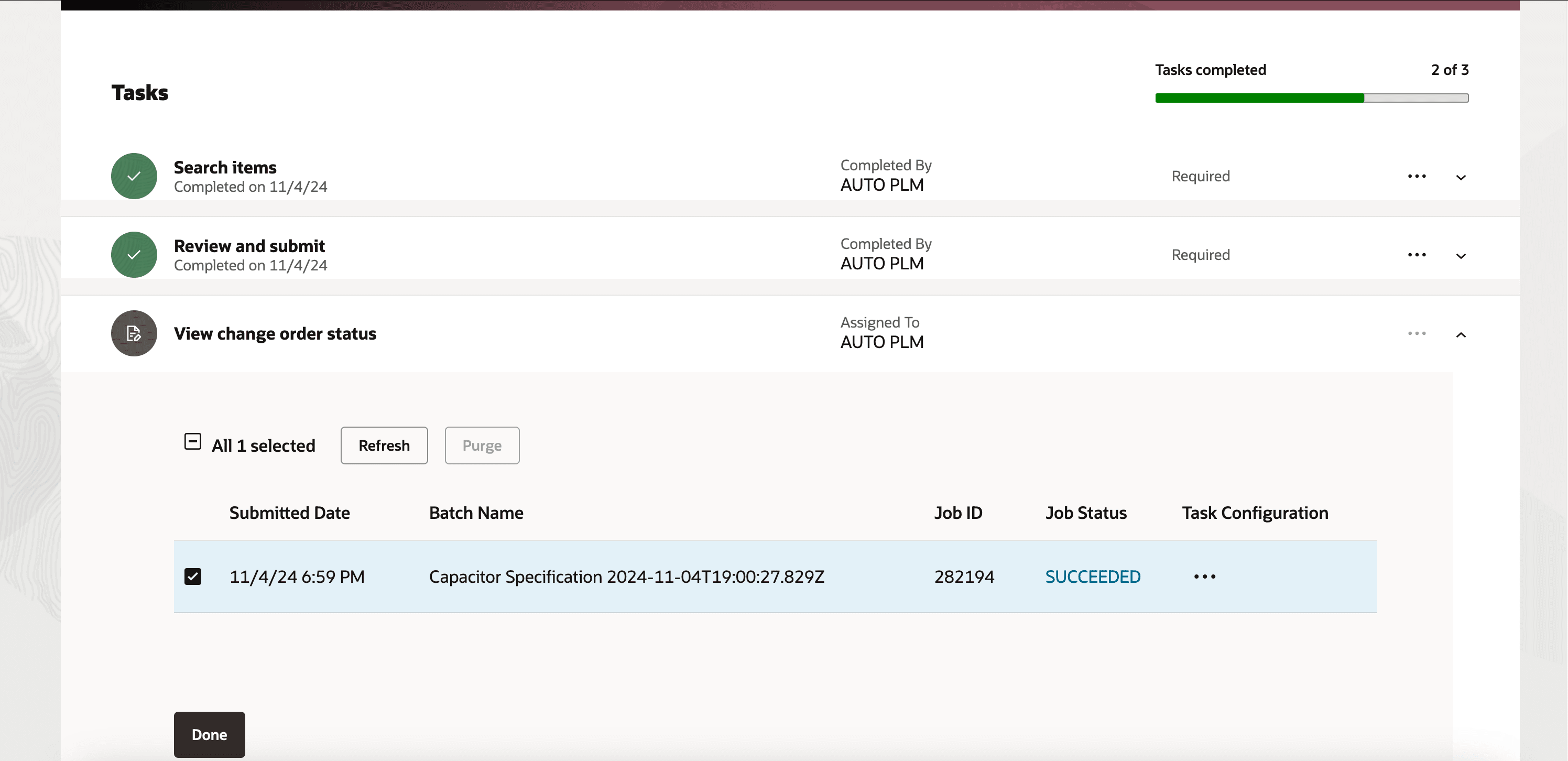The width and height of the screenshot is (1568, 761).
Task: Toggle the select-all checkbox beside All 1 selected
Action: [x=192, y=441]
